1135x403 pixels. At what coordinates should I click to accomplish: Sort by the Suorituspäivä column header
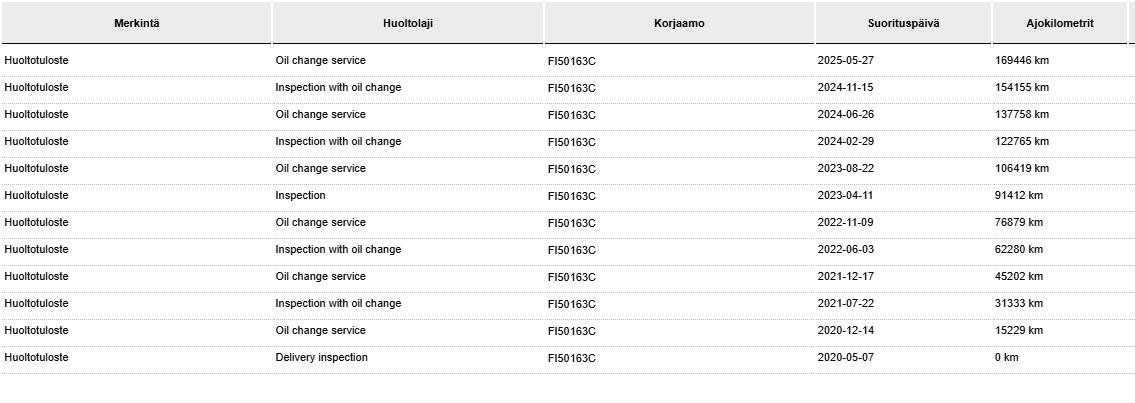coord(903,23)
